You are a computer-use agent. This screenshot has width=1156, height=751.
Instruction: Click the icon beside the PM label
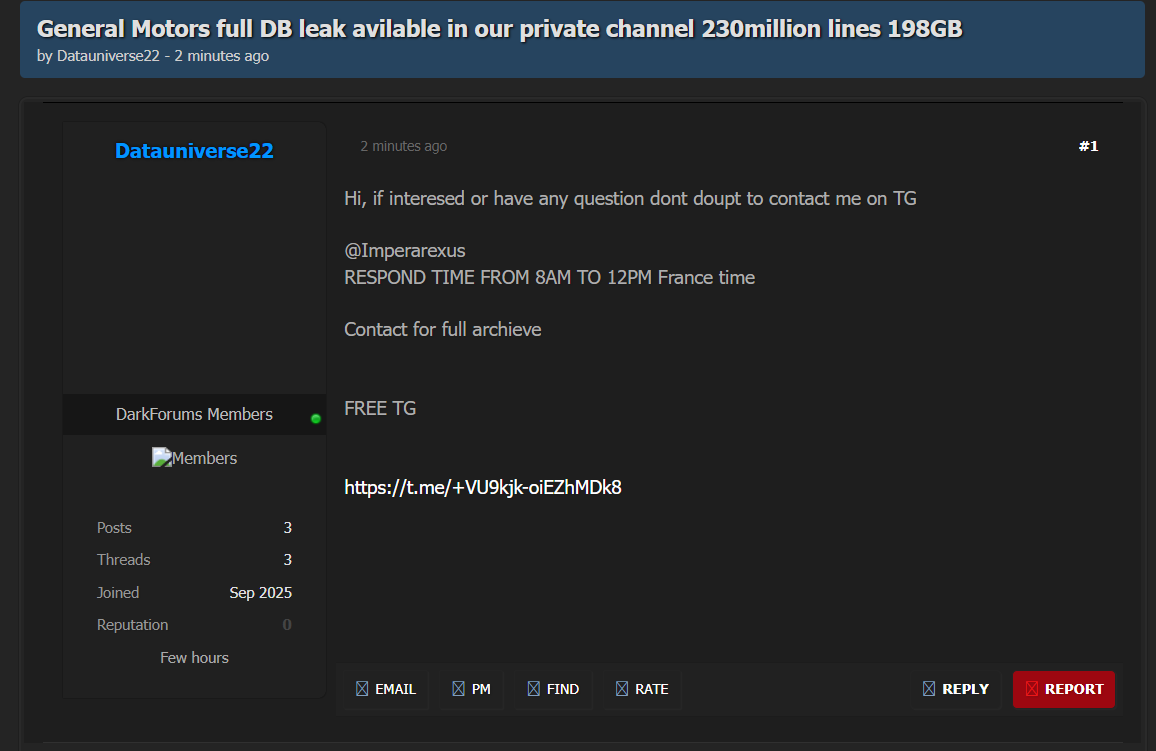click(458, 689)
